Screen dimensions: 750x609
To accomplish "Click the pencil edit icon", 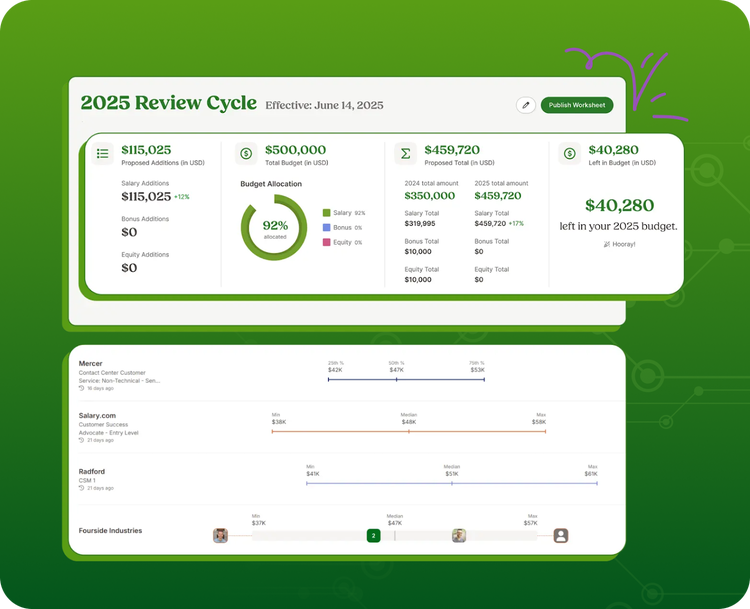I will pos(526,105).
